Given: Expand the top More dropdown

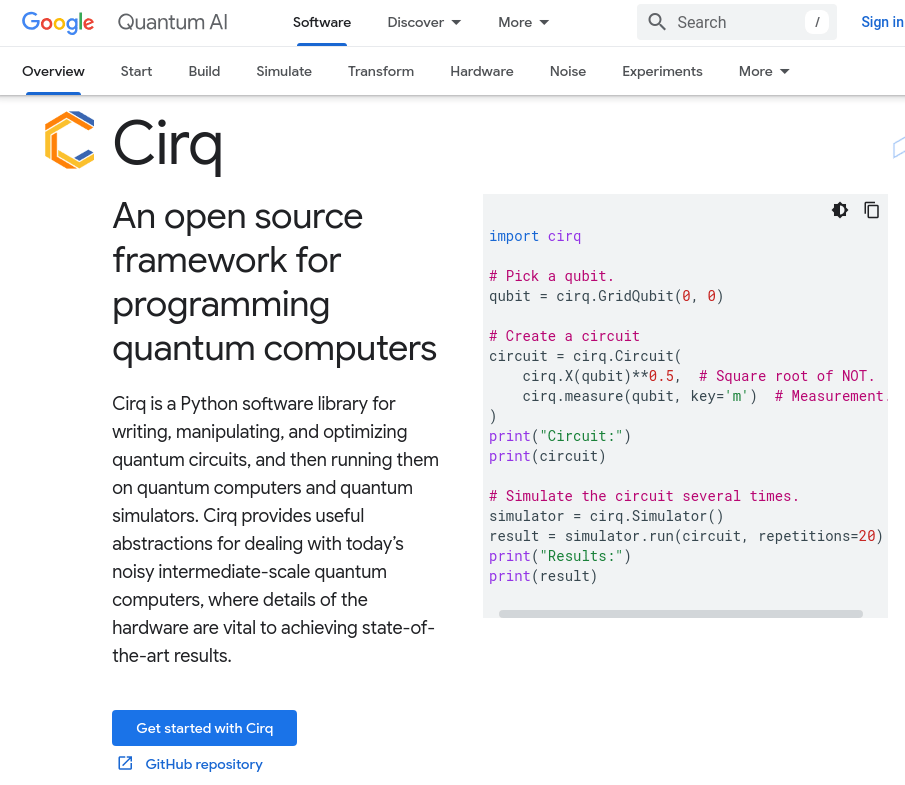Looking at the screenshot, I should (x=523, y=23).
